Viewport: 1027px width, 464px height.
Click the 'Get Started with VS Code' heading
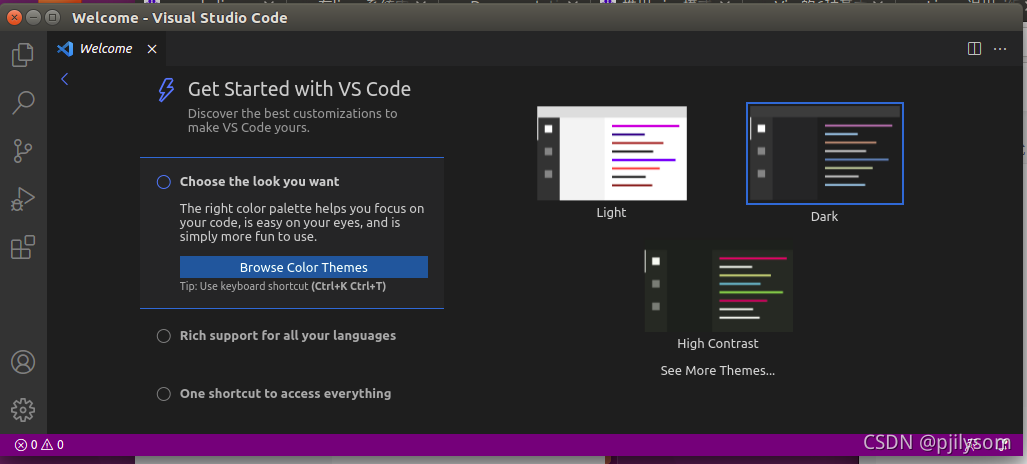click(299, 89)
